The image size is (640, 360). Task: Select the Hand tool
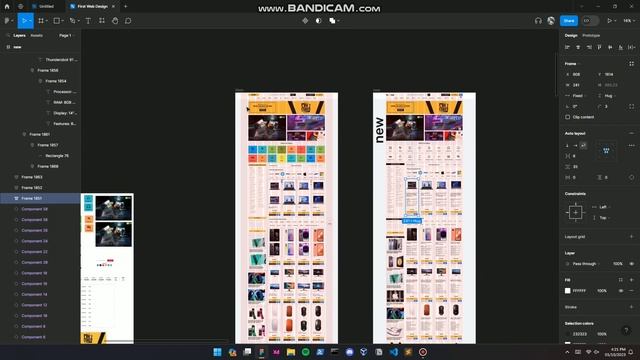tap(115, 20)
